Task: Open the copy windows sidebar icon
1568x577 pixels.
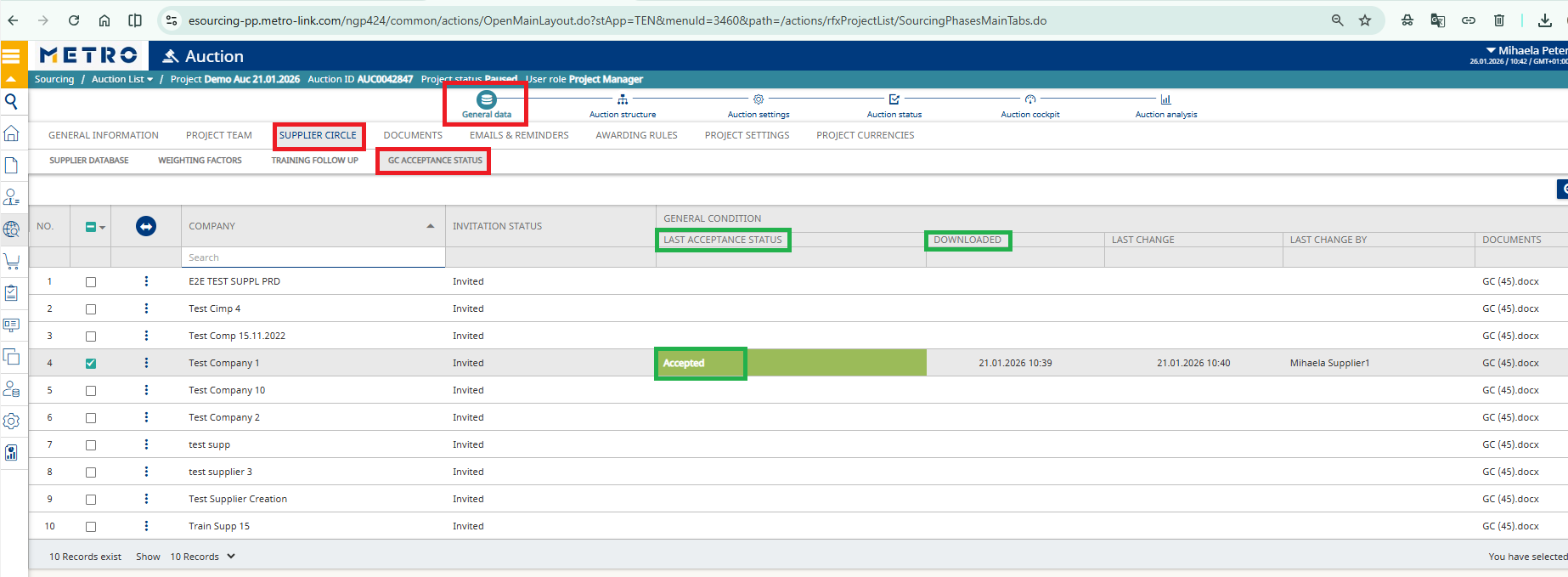Action: tap(11, 357)
